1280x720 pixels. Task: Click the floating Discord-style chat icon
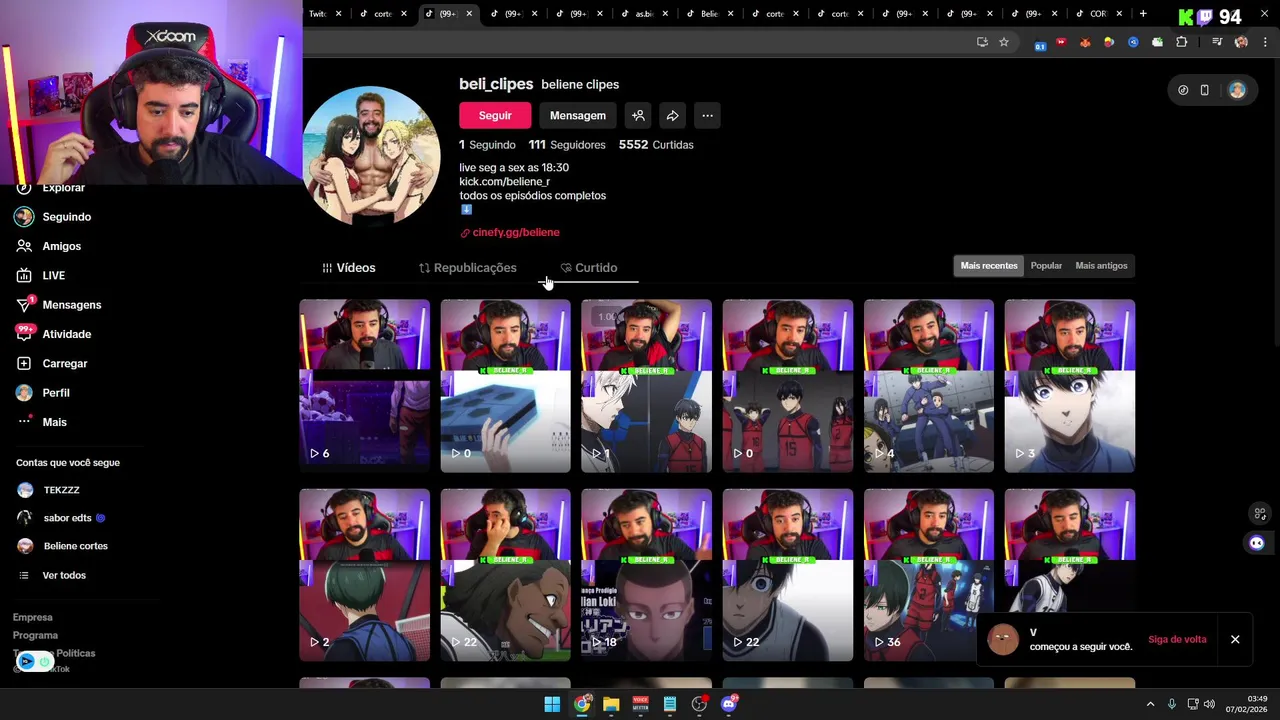1257,543
